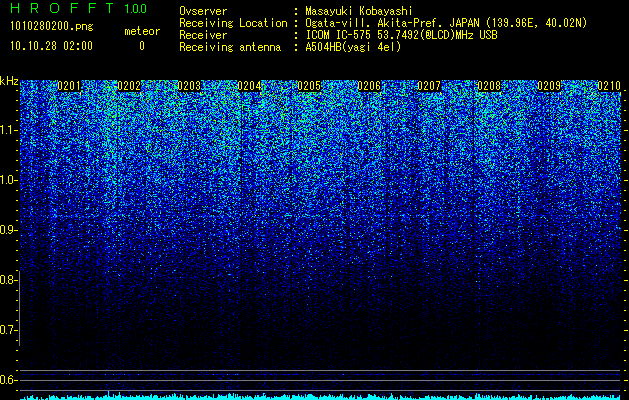Screen dimensions: 629x400
Task: Click the 0203 time marker
Action: click(x=189, y=86)
